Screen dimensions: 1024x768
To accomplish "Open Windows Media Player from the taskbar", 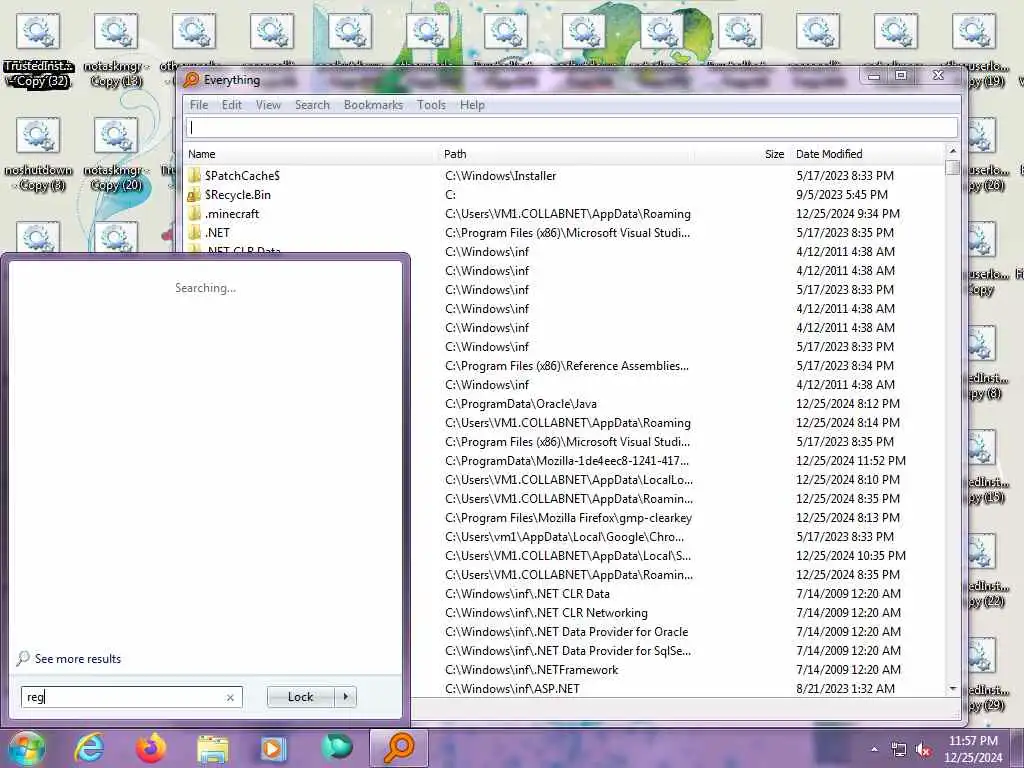I will tap(274, 748).
